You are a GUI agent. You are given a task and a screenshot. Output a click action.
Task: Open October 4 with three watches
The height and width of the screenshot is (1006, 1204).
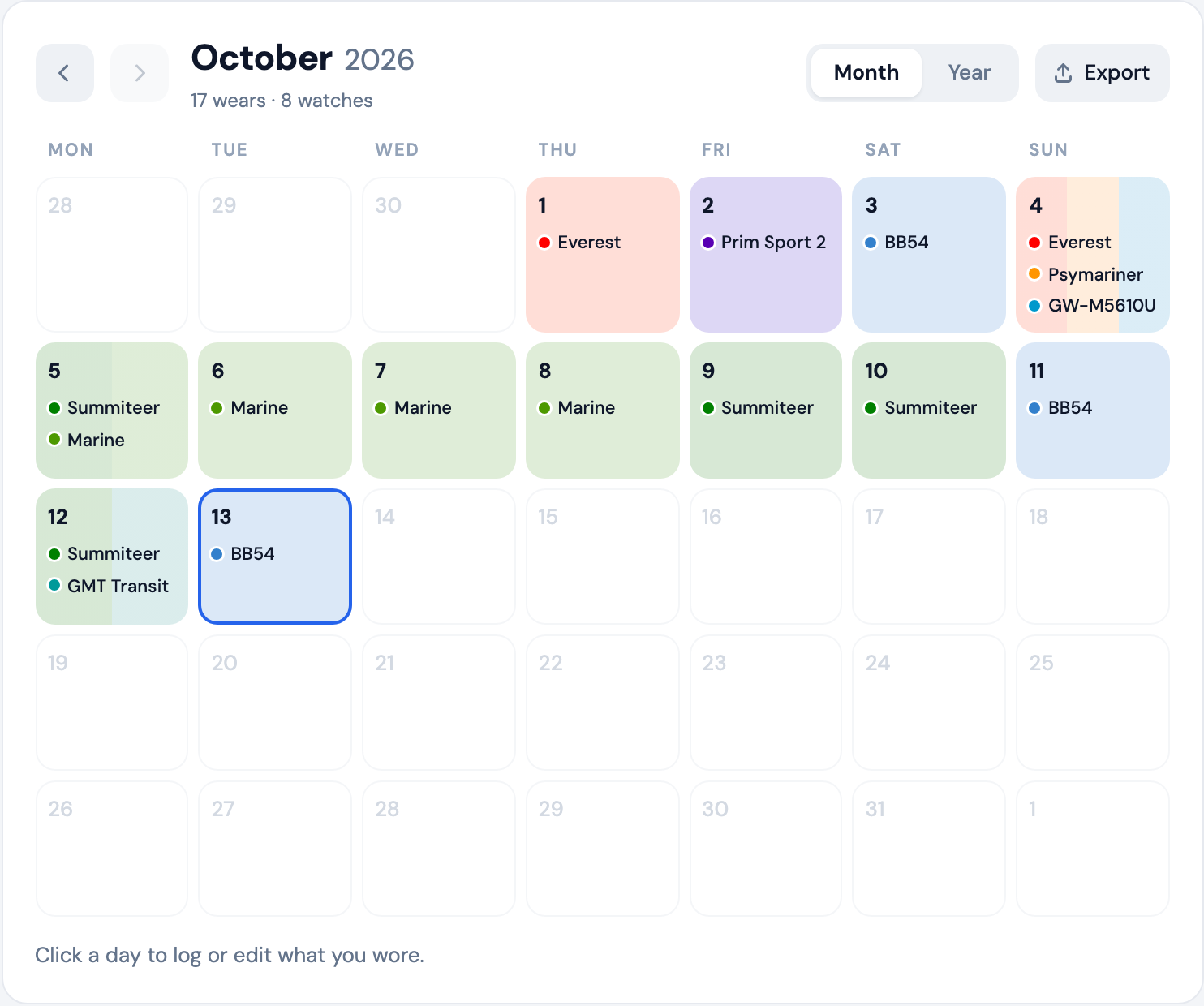(x=1093, y=255)
